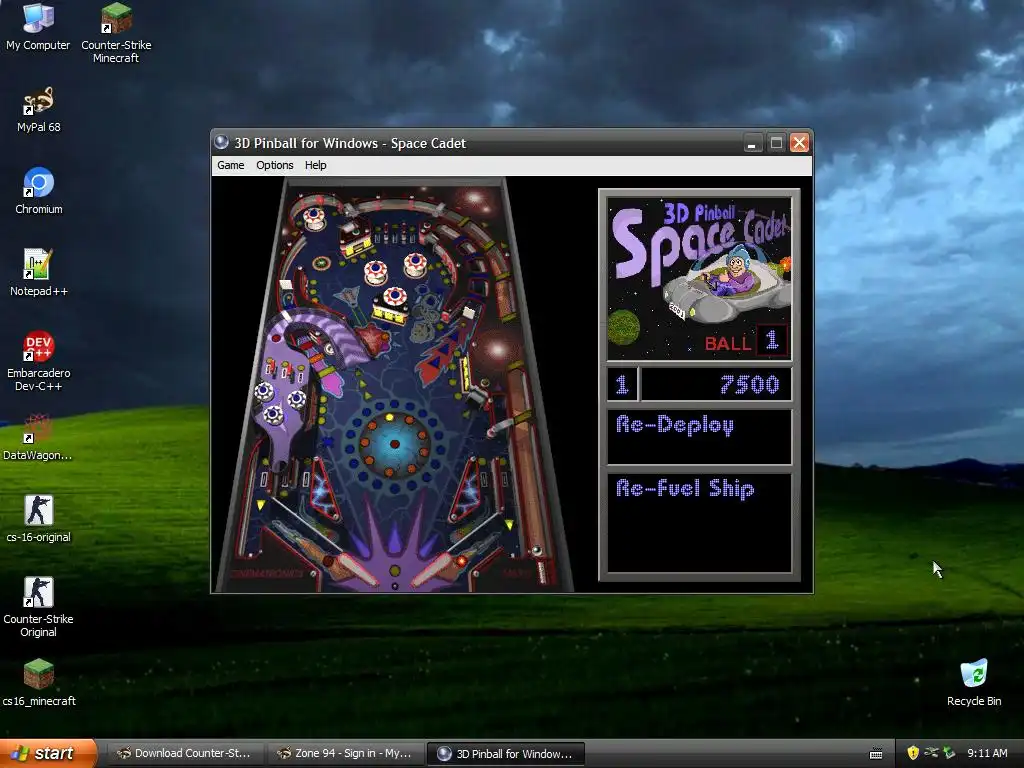Open the Options menu in 3D Pinball
Image resolution: width=1024 pixels, height=768 pixels.
coord(274,165)
